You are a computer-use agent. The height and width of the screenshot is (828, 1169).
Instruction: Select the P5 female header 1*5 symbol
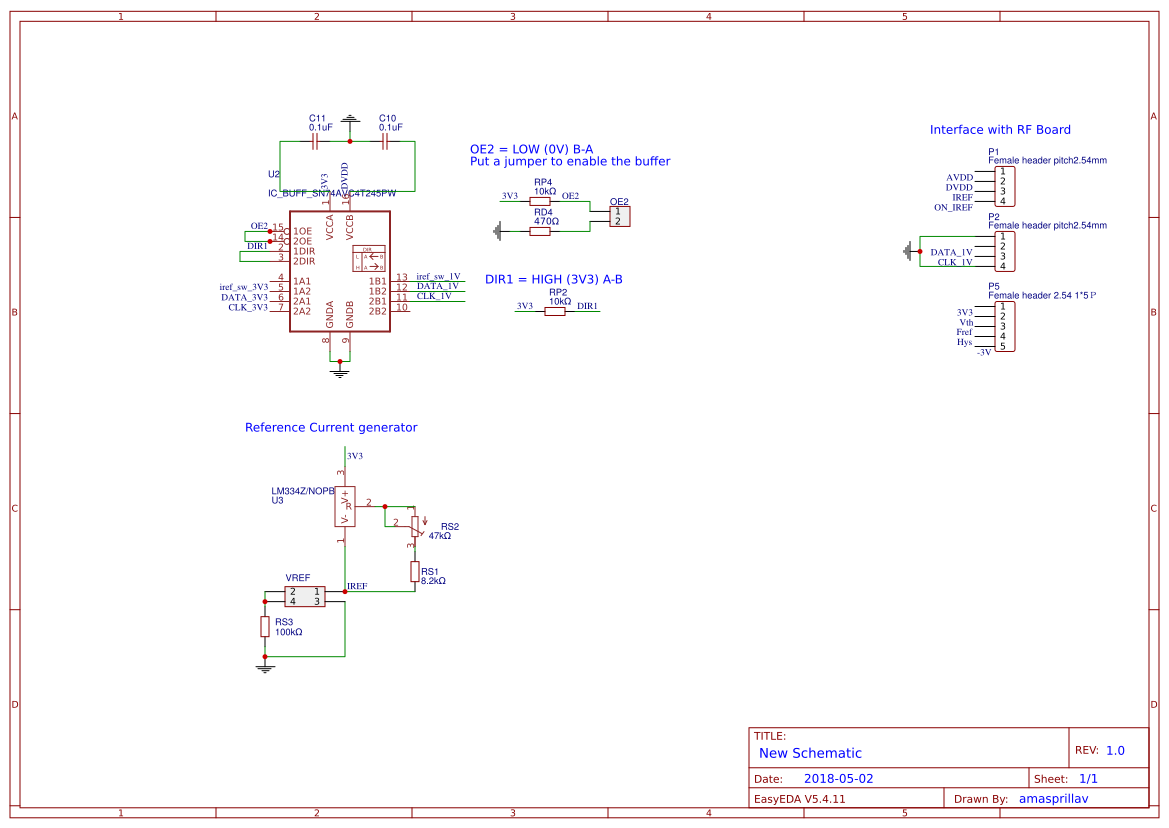1005,327
